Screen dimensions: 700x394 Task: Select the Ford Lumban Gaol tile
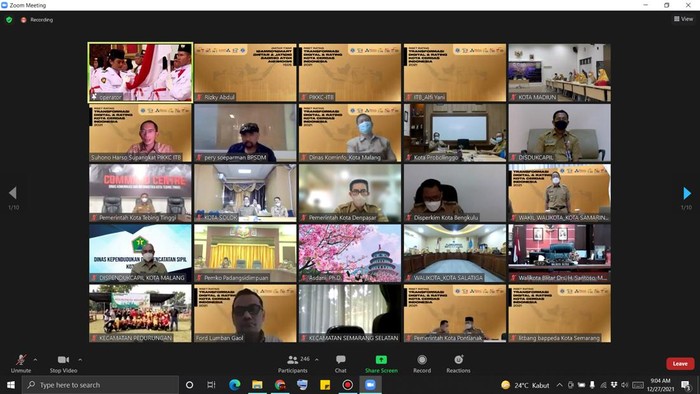point(245,313)
